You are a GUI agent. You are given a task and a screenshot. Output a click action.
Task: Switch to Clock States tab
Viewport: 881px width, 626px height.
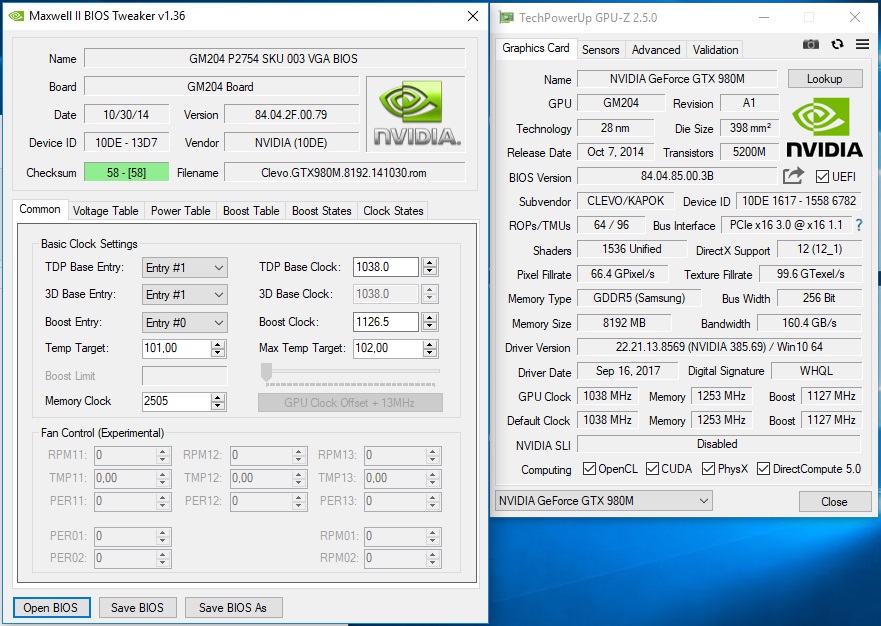(393, 211)
